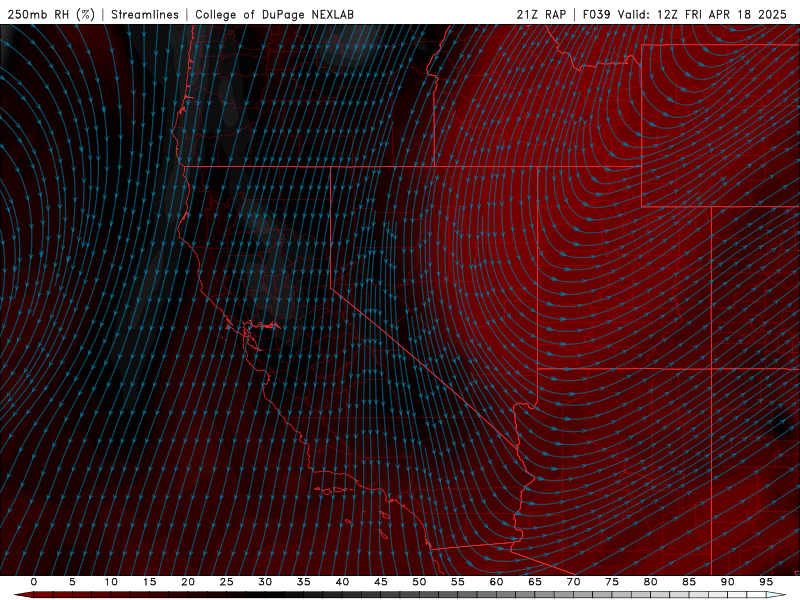The height and width of the screenshot is (600, 800).
Task: Click the colorbar label '80'
Action: 650,582
